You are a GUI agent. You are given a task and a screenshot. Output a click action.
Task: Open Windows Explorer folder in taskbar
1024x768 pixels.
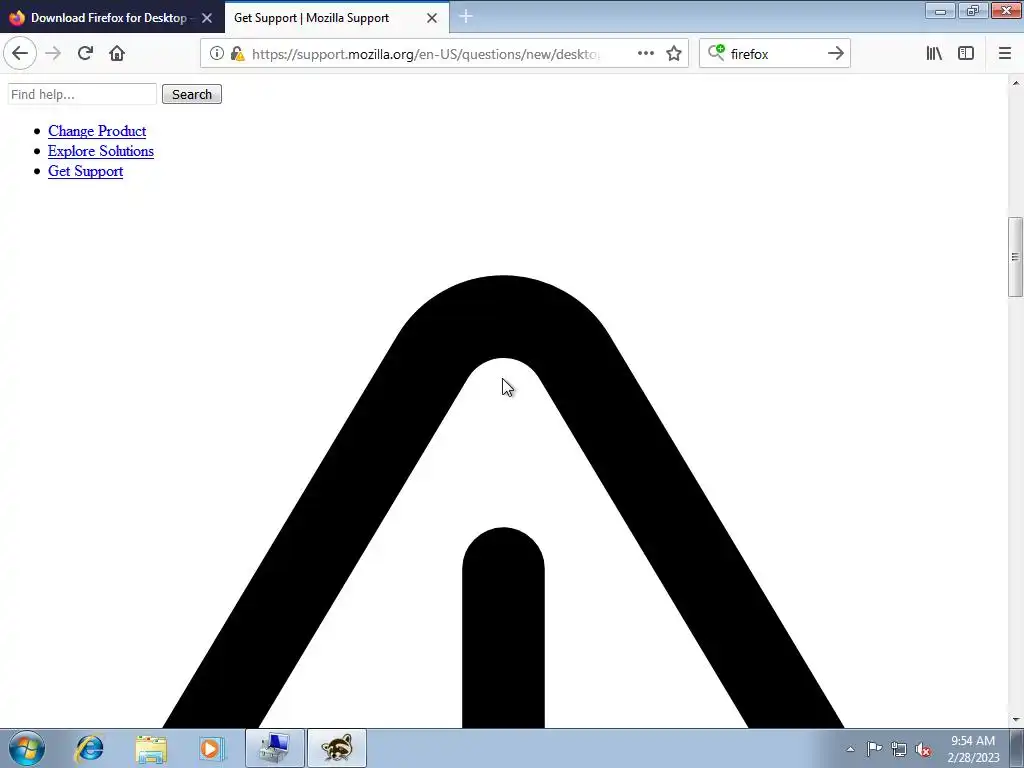coord(151,748)
